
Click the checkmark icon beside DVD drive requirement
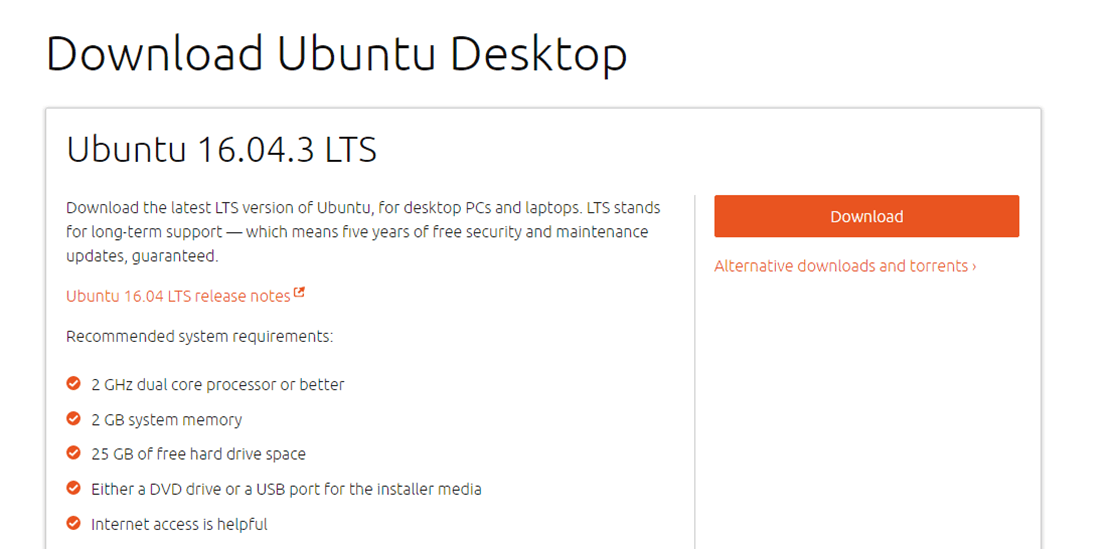click(x=73, y=489)
